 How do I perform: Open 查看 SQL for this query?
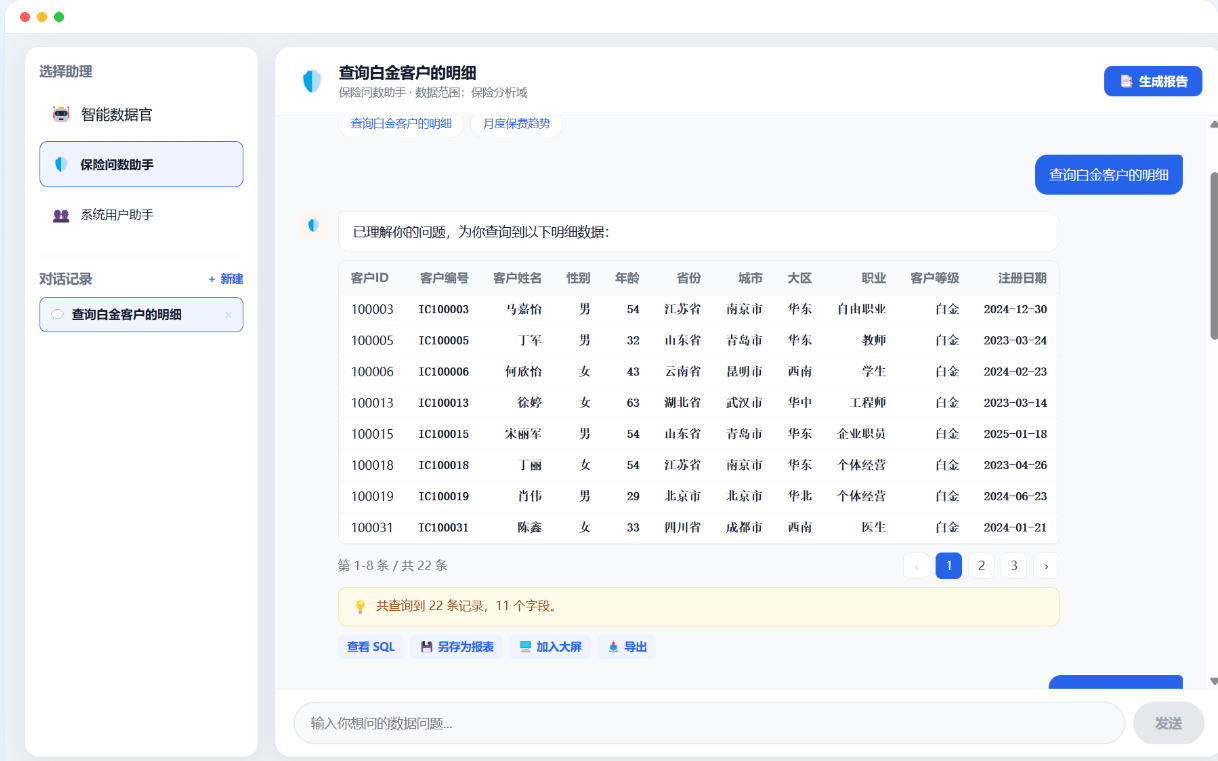(x=371, y=647)
